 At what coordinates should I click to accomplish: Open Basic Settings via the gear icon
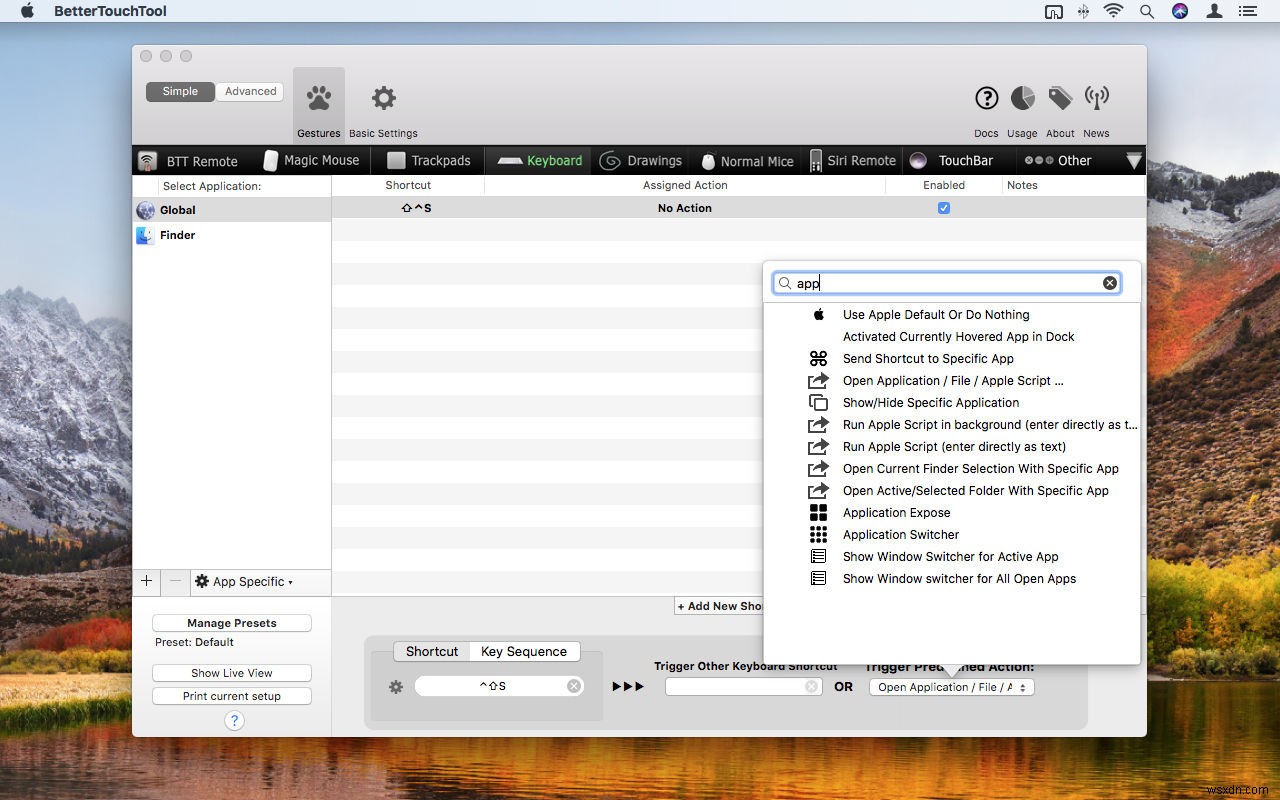point(382,96)
